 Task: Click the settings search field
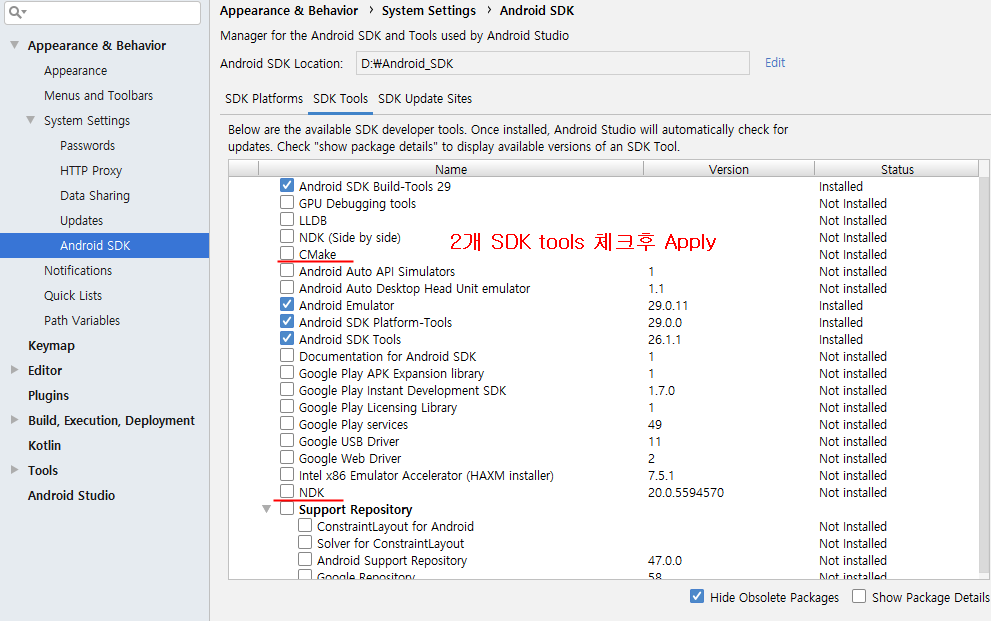point(102,12)
